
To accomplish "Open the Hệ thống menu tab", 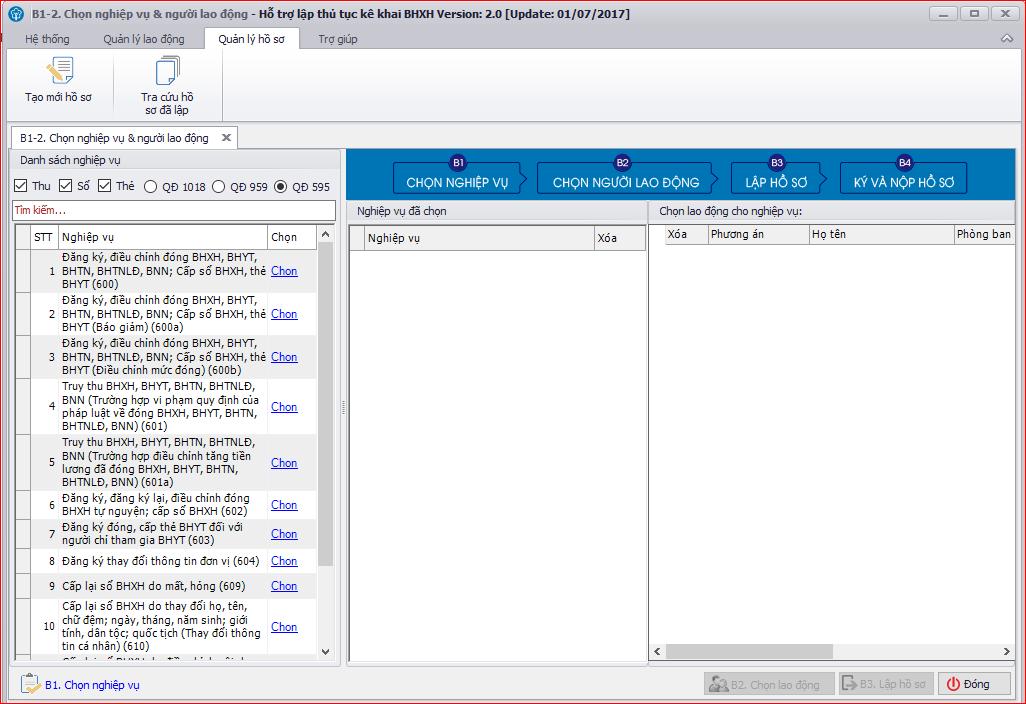I will click(48, 39).
